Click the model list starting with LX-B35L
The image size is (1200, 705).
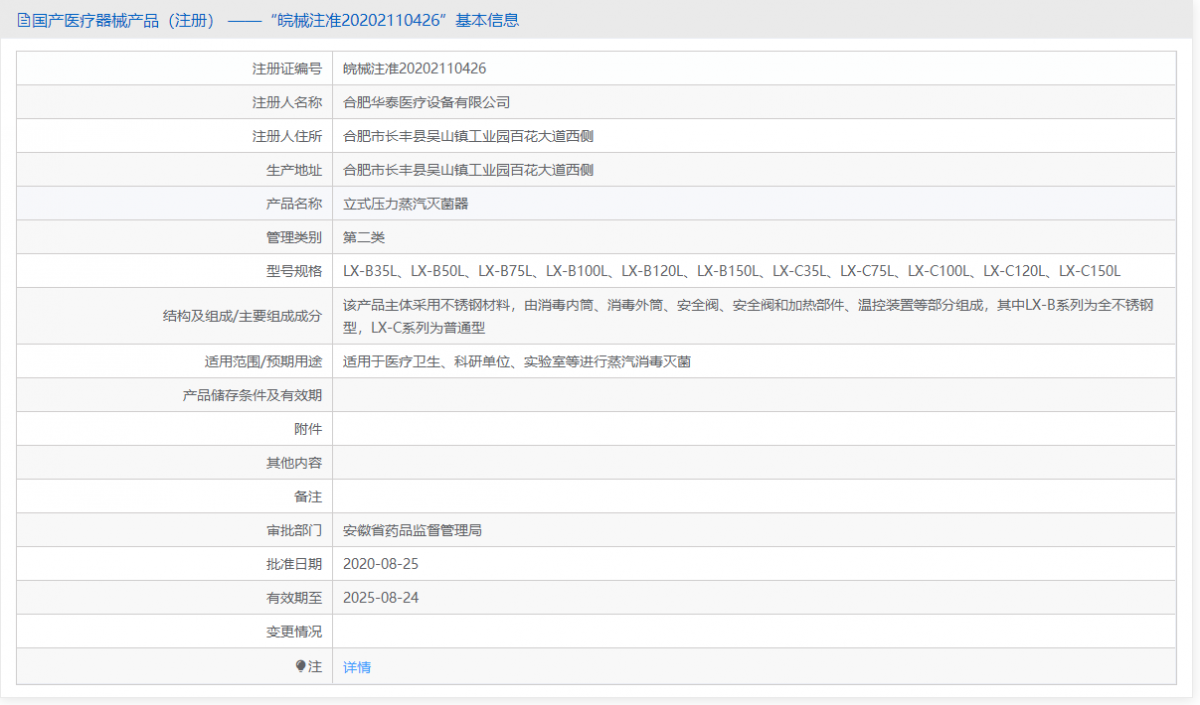click(732, 271)
